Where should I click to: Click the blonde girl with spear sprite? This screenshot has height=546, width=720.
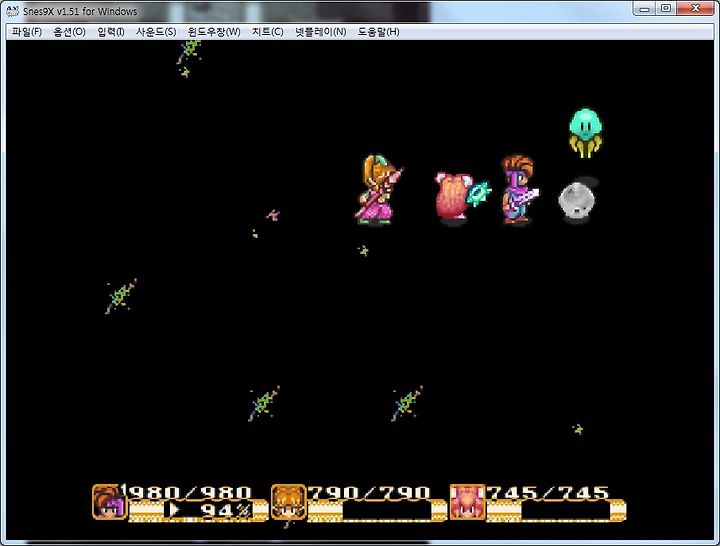(378, 189)
